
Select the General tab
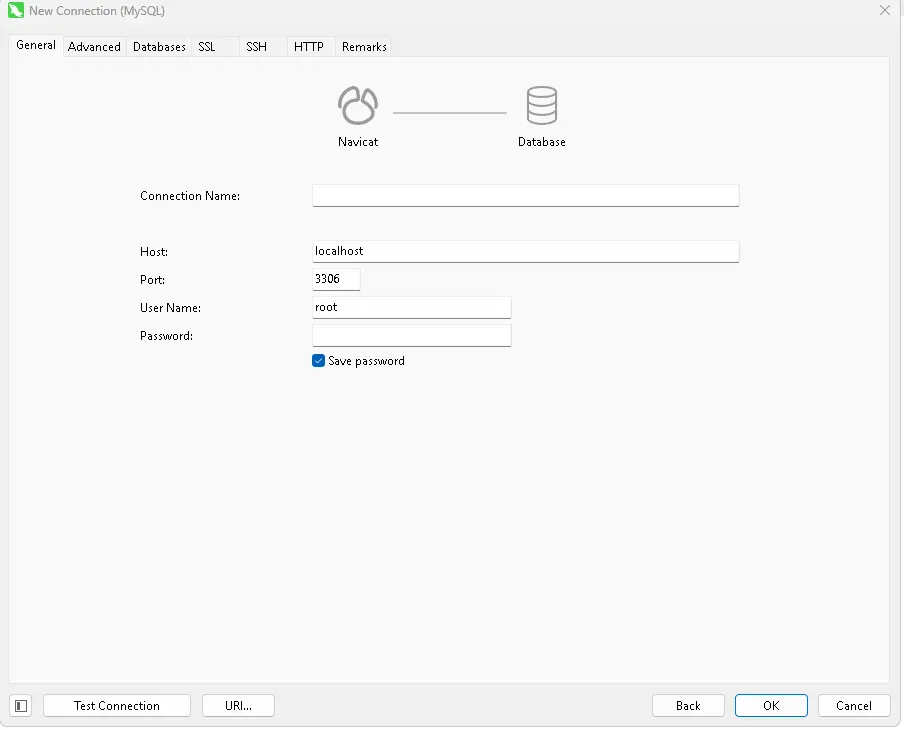click(36, 45)
